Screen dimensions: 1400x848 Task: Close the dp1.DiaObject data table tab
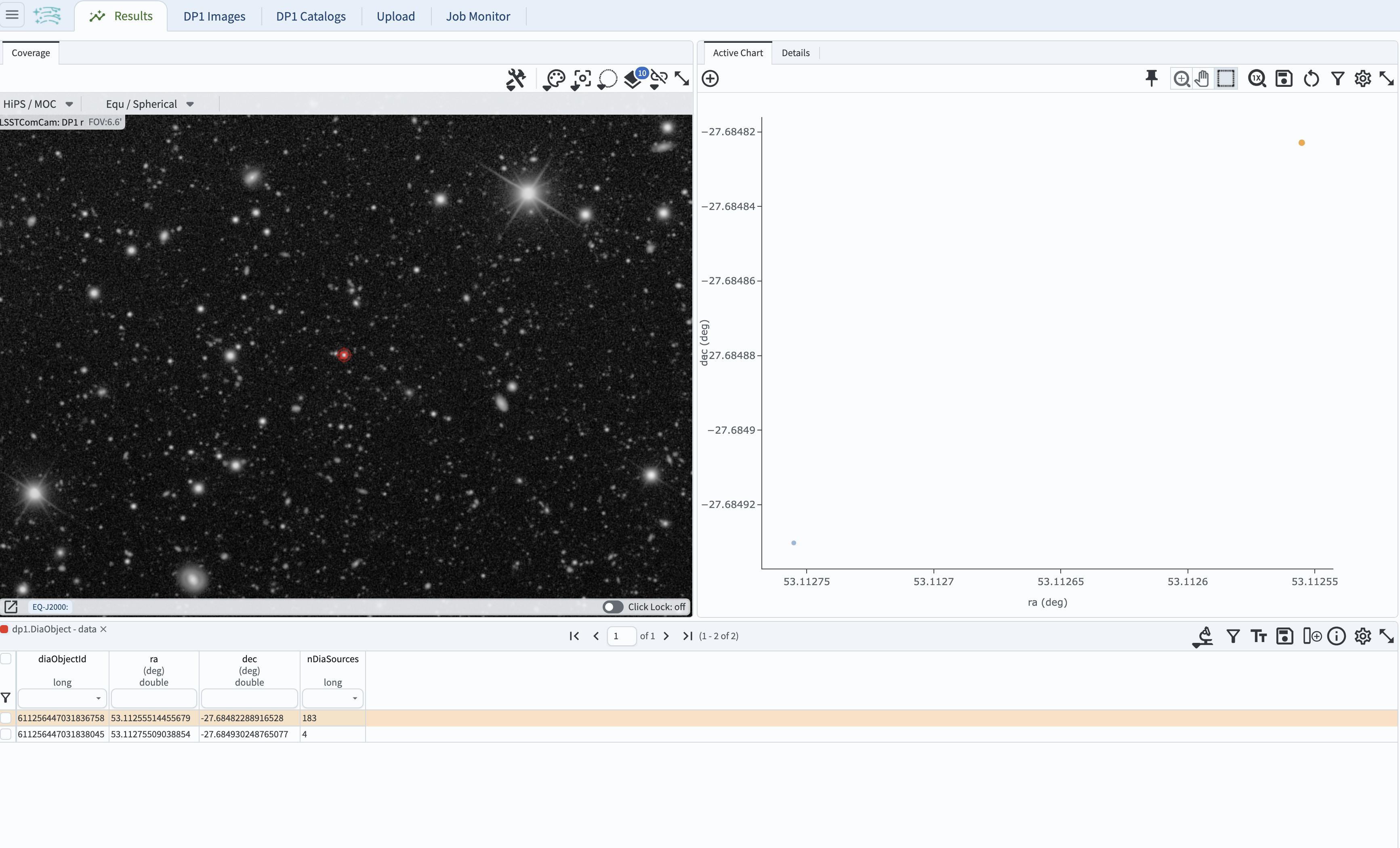click(103, 629)
